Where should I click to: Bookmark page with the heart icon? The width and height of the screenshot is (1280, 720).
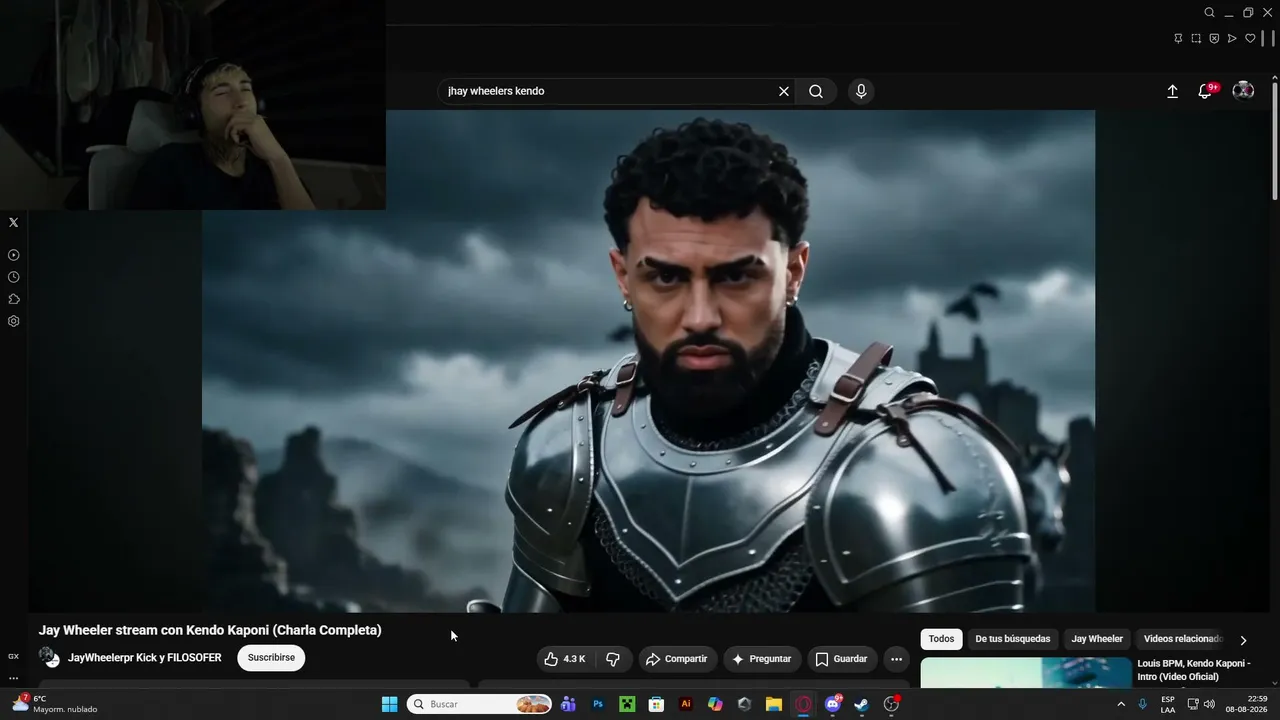[x=1250, y=38]
